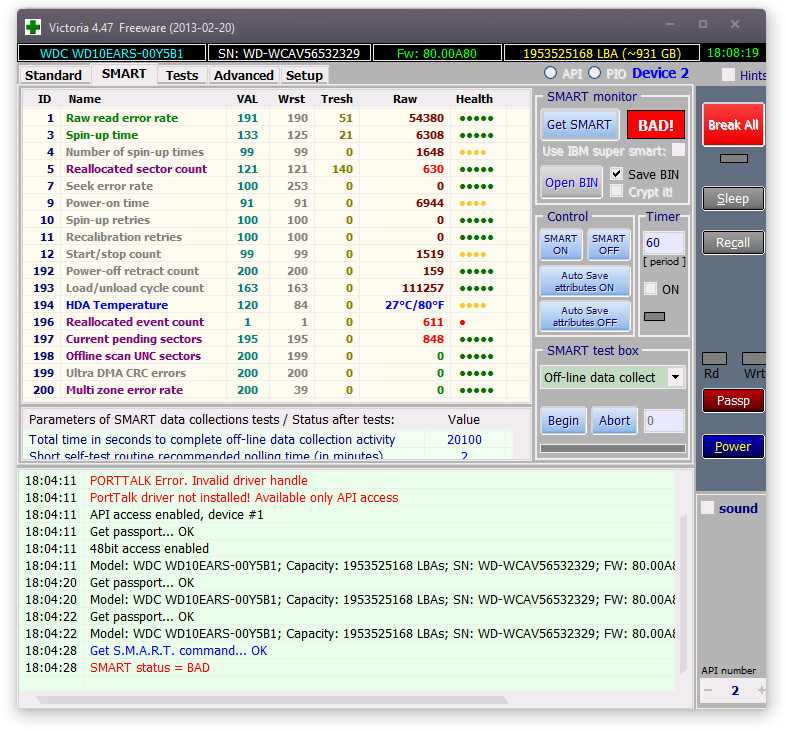
Task: Click the blue Power button
Action: [733, 447]
